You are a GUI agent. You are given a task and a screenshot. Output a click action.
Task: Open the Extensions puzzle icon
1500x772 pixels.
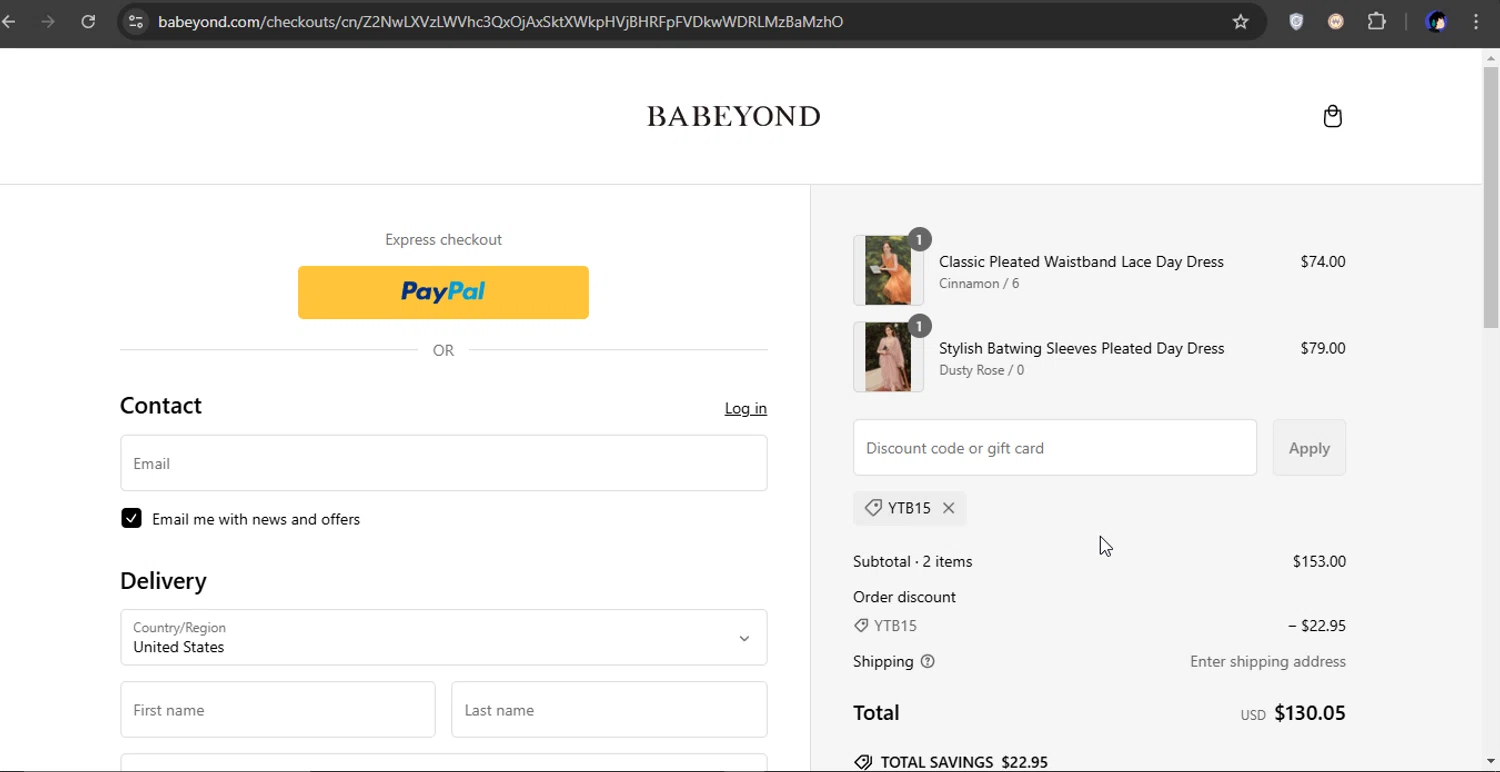(x=1376, y=21)
